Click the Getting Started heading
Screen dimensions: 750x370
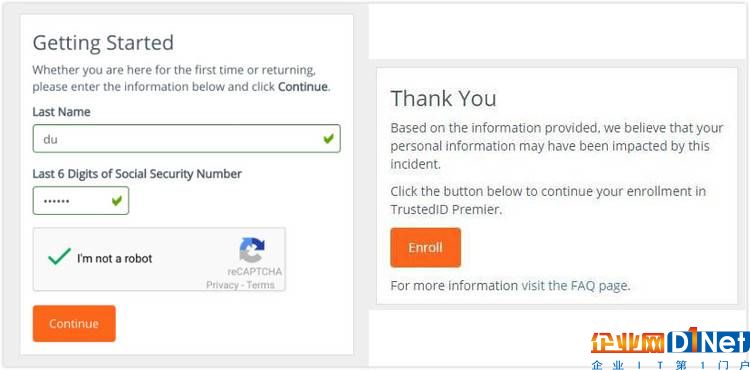point(103,43)
